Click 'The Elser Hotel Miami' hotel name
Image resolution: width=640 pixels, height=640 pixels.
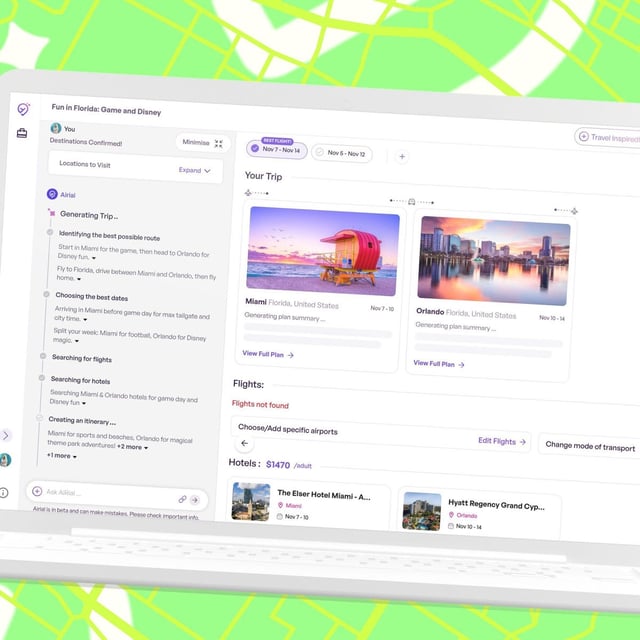324,495
